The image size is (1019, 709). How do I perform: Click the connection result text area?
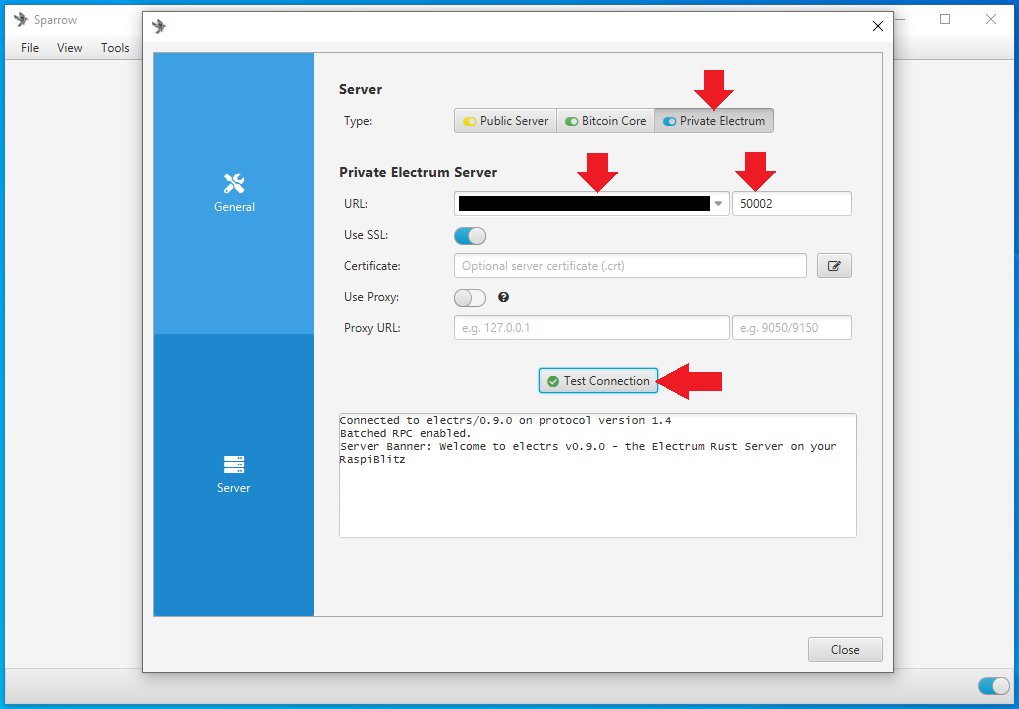click(598, 476)
